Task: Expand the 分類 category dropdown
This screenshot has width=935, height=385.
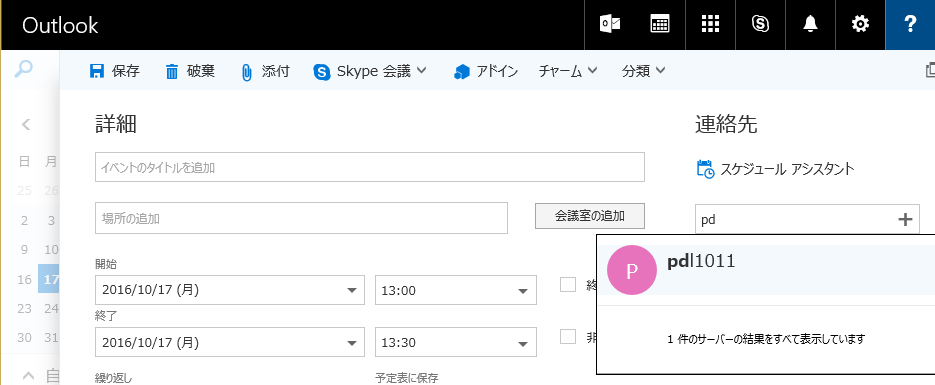Action: [643, 72]
